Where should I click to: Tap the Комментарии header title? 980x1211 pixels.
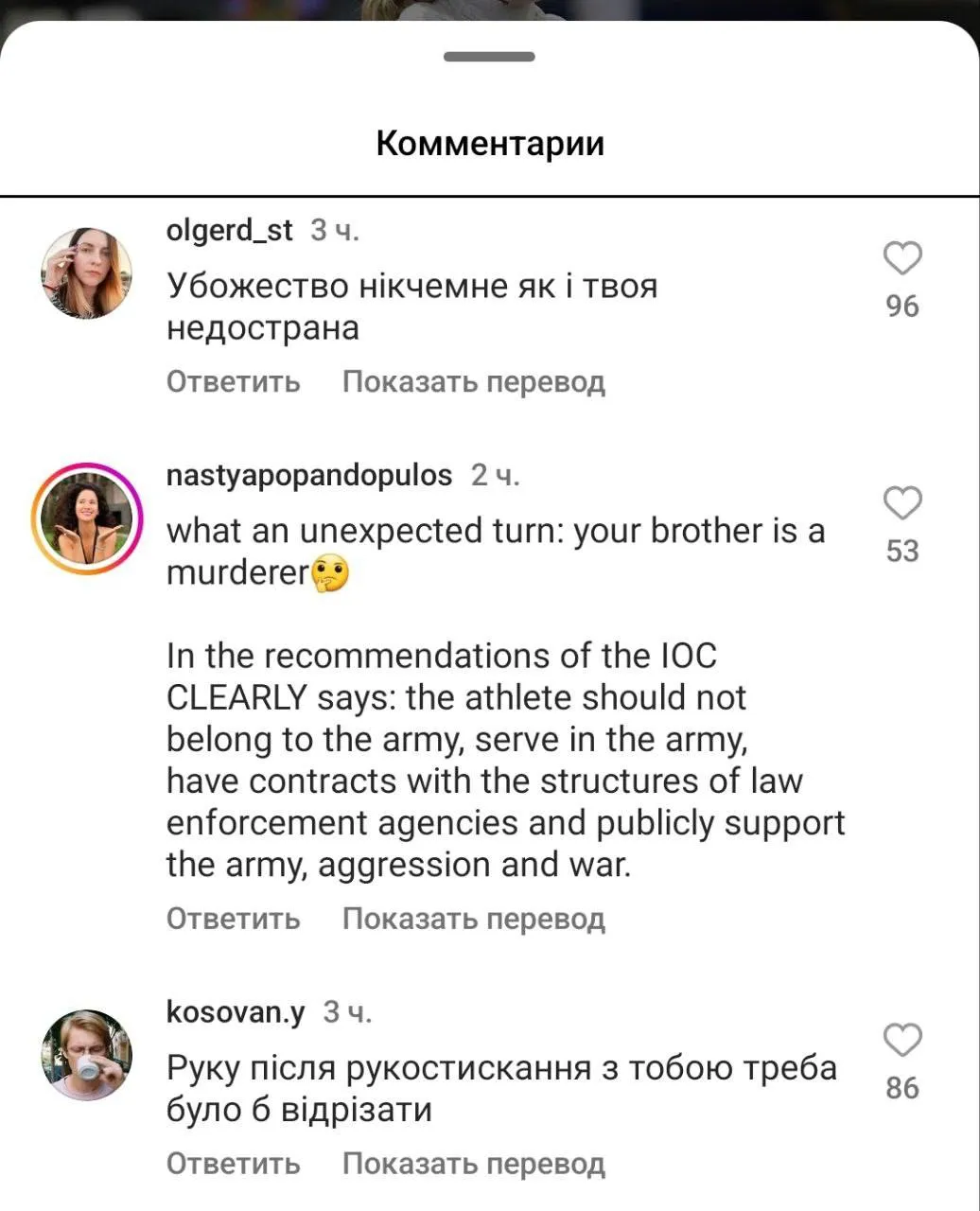pyautogui.click(x=490, y=144)
